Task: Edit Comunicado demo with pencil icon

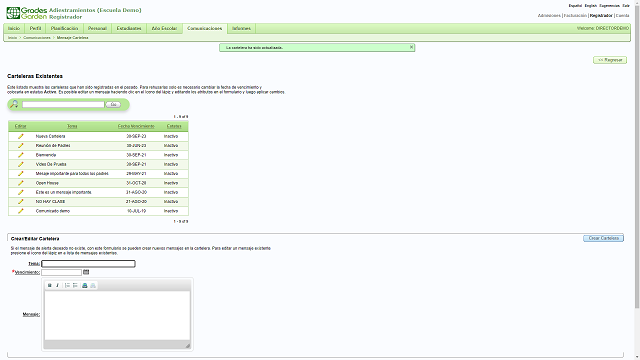Action: 21,211
